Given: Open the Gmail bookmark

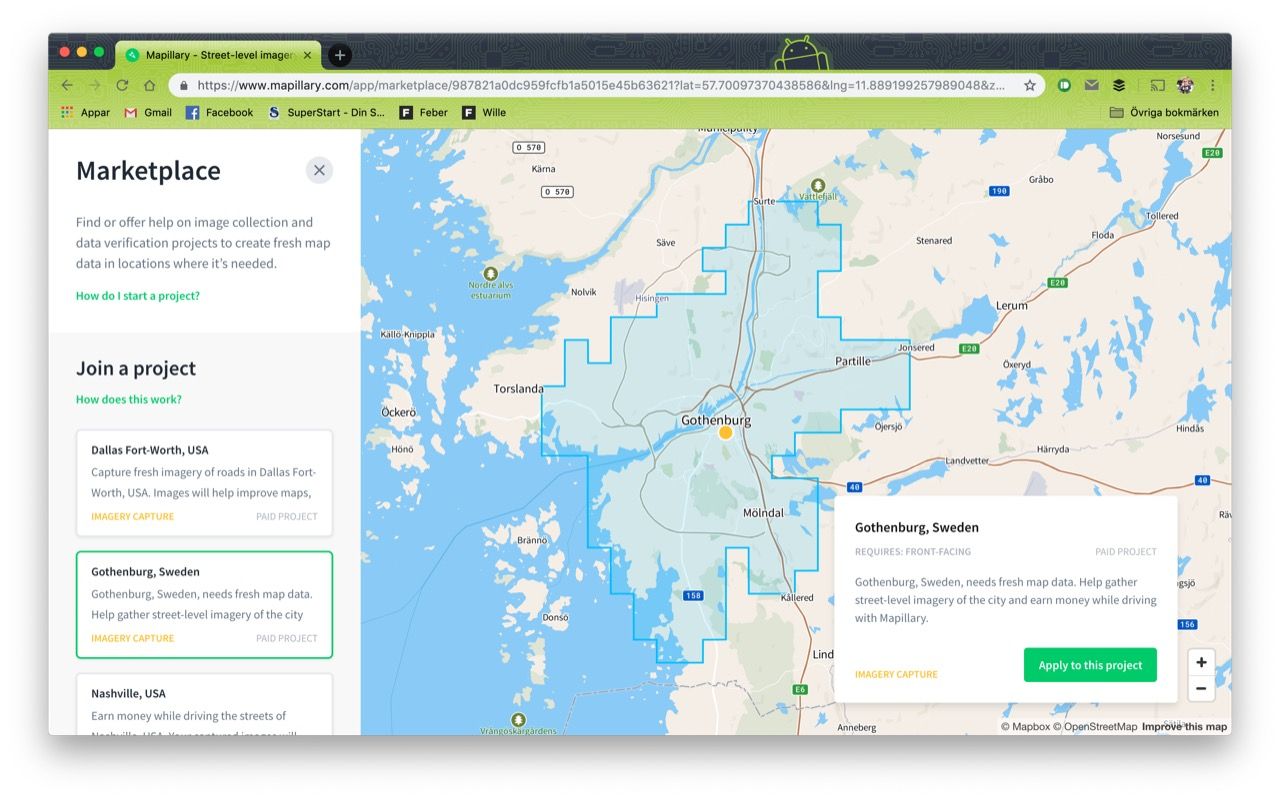Looking at the screenshot, I should coord(148,113).
